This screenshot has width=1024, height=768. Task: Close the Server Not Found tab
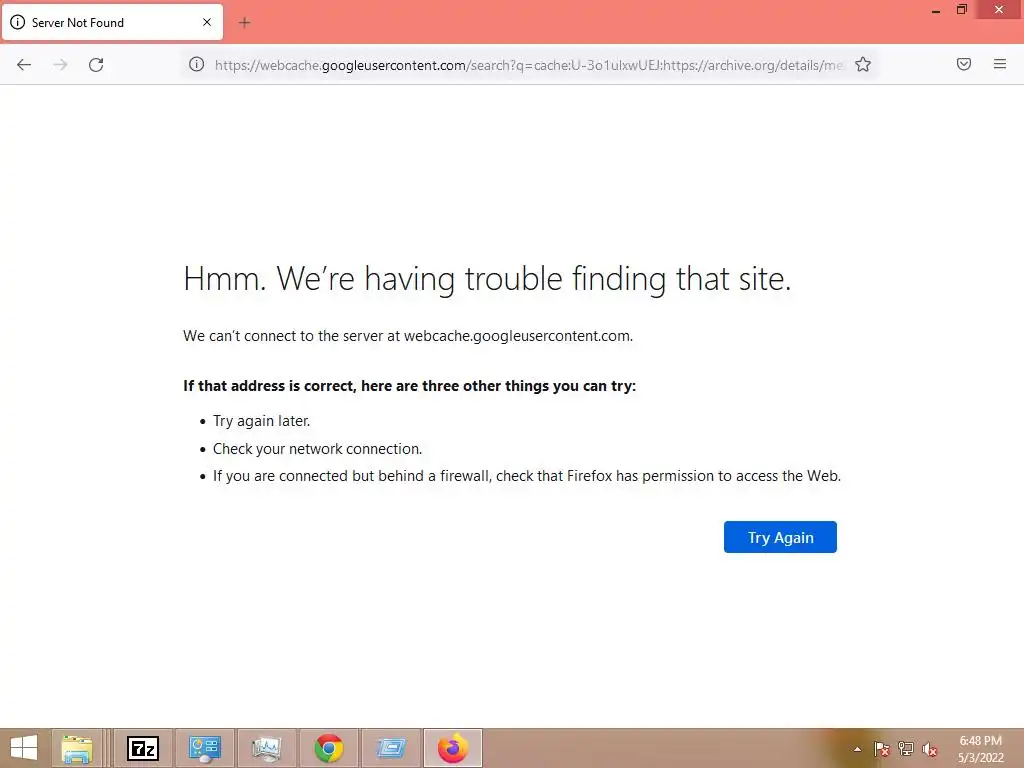pos(207,22)
